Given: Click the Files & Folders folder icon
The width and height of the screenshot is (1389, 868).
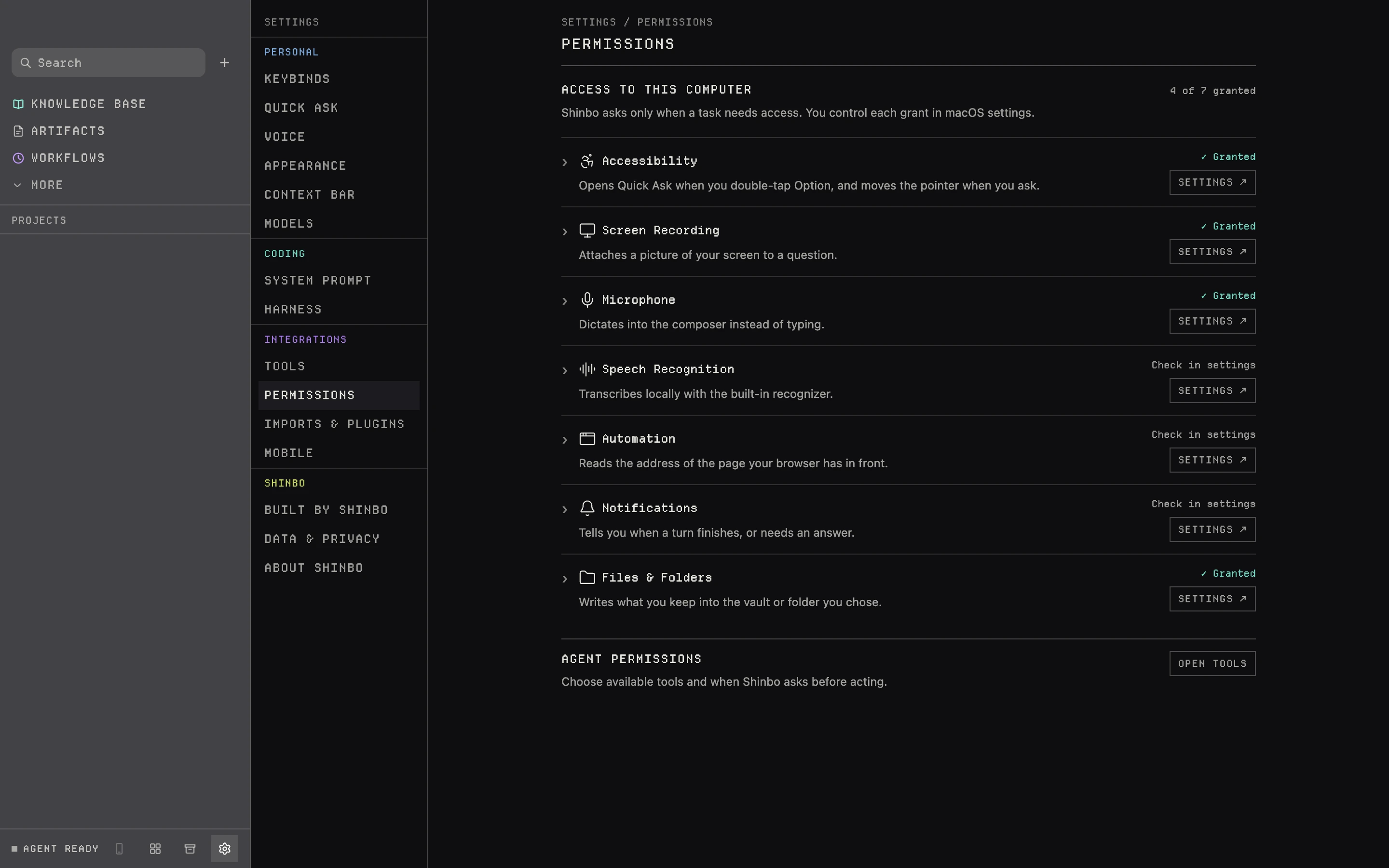Looking at the screenshot, I should click(x=586, y=578).
